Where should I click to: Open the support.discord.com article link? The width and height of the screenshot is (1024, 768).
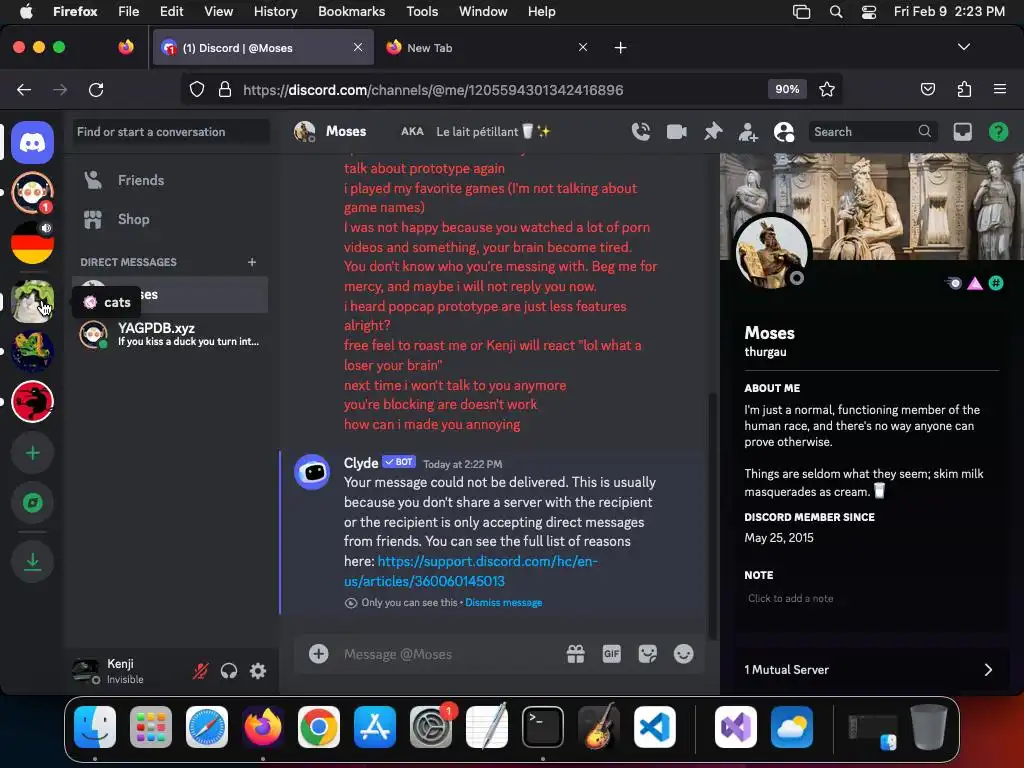pyautogui.click(x=470, y=571)
